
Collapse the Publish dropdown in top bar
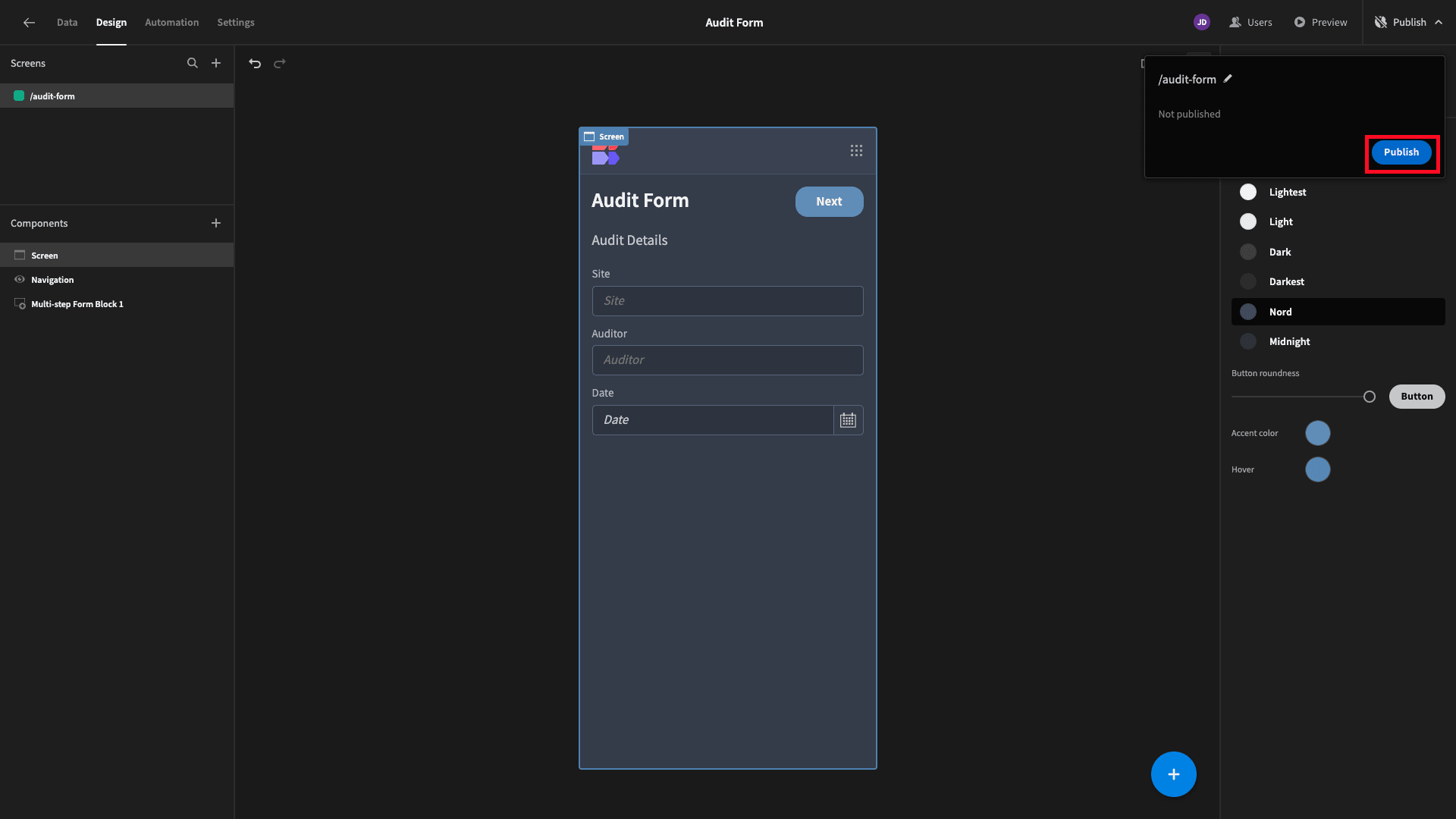1408,23
